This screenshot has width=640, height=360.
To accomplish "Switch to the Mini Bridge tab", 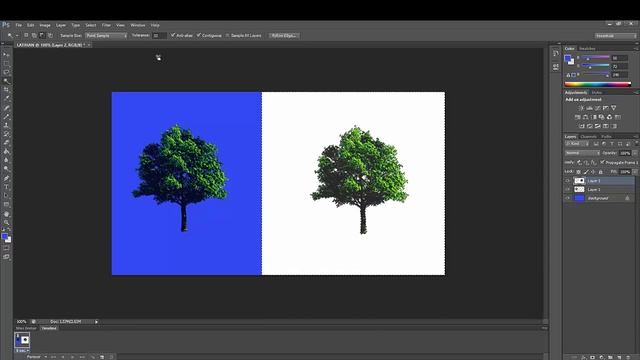I will (26, 328).
